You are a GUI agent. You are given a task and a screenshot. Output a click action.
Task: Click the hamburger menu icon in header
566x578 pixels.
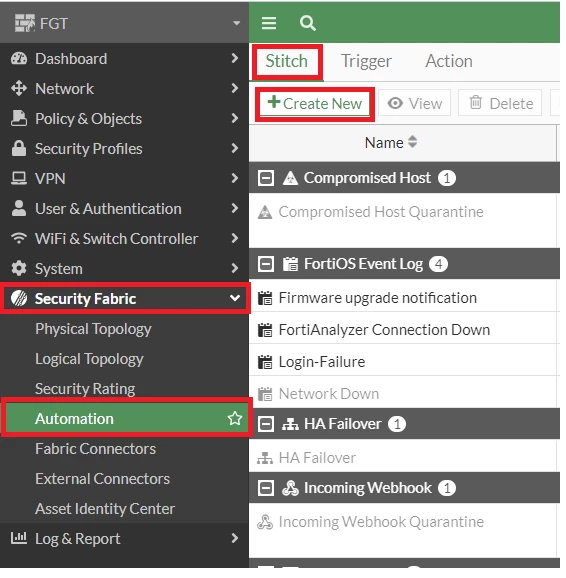point(271,23)
